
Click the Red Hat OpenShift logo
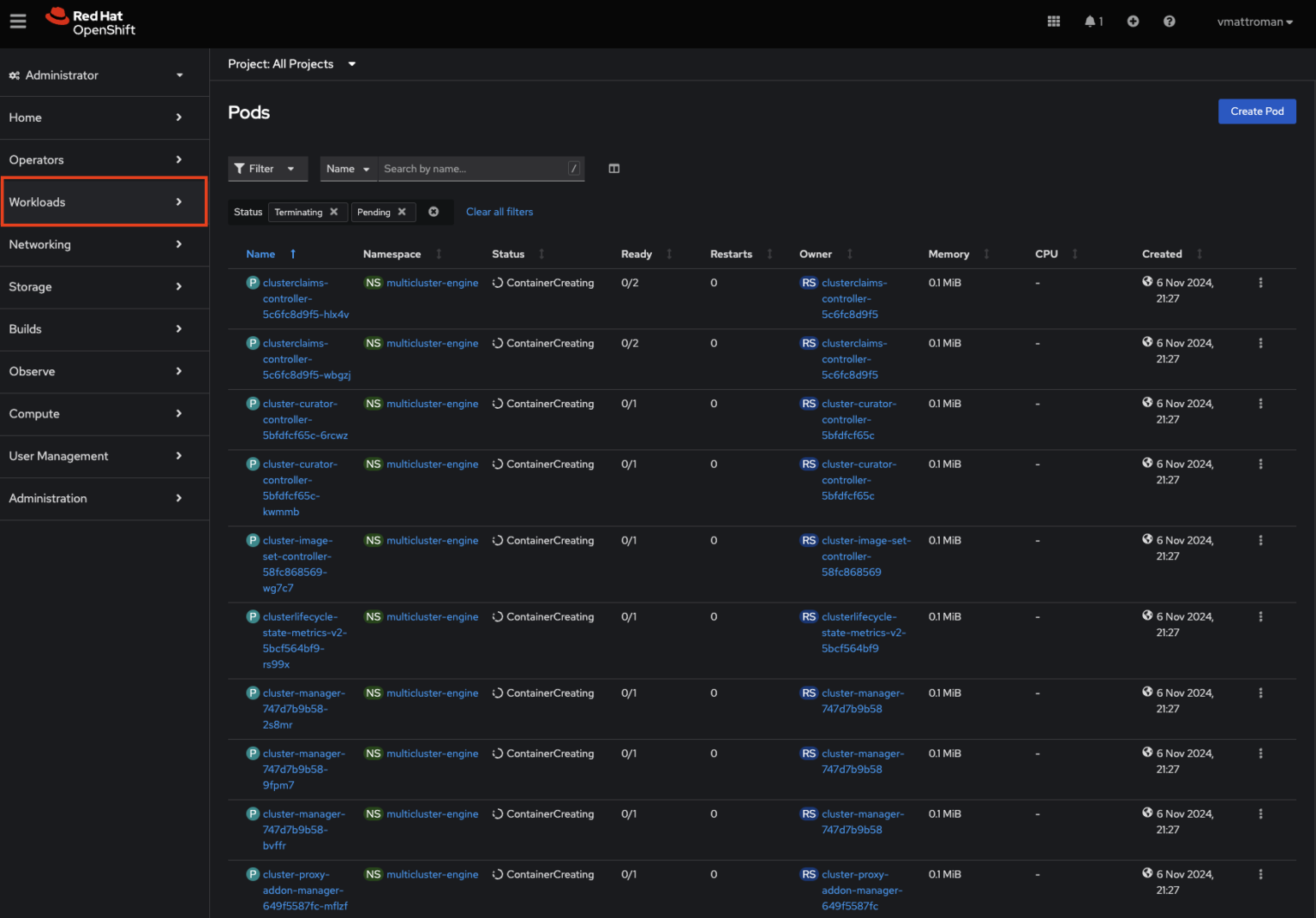[x=89, y=21]
